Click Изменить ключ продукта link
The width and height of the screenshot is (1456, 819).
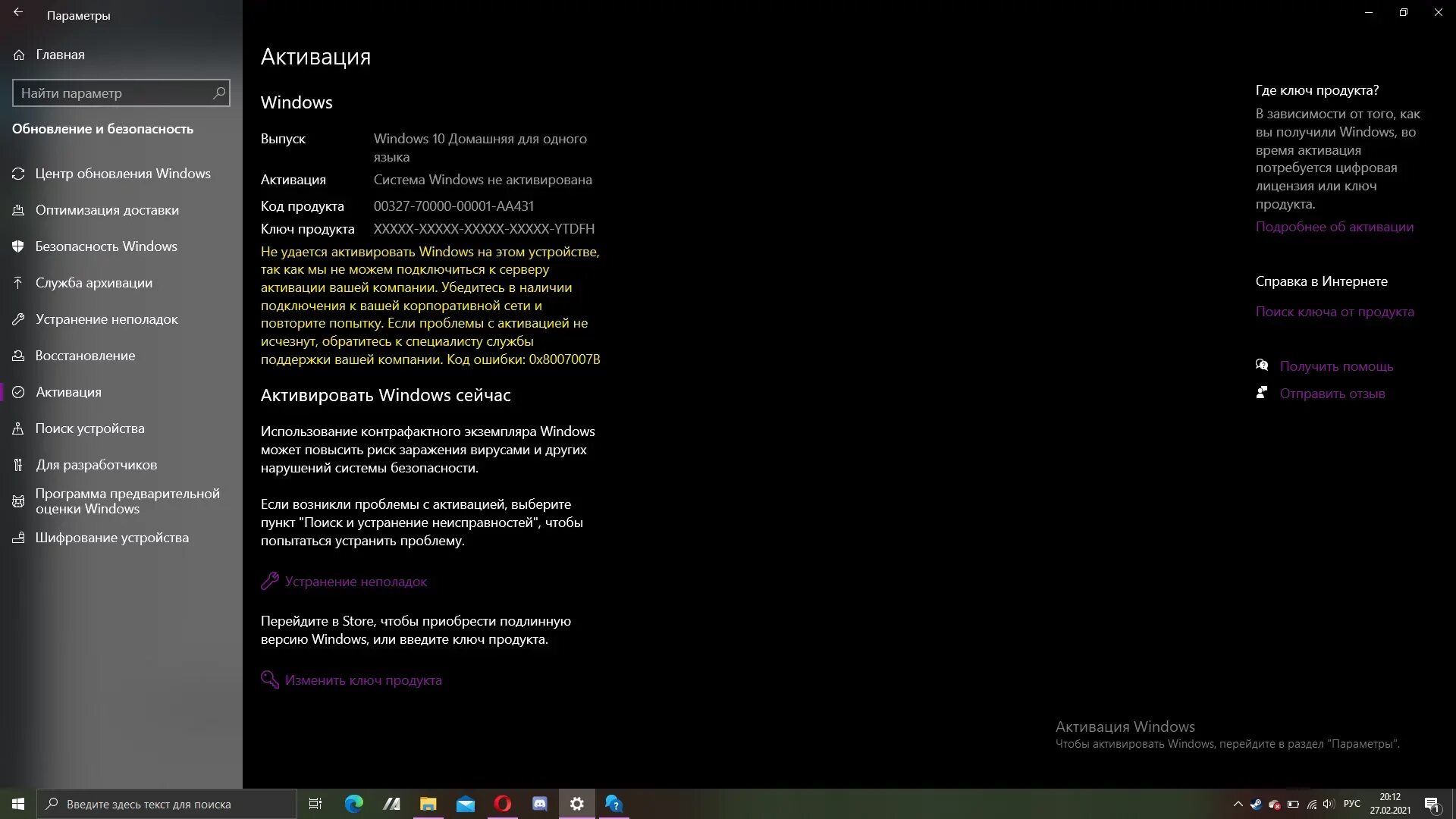tap(362, 680)
